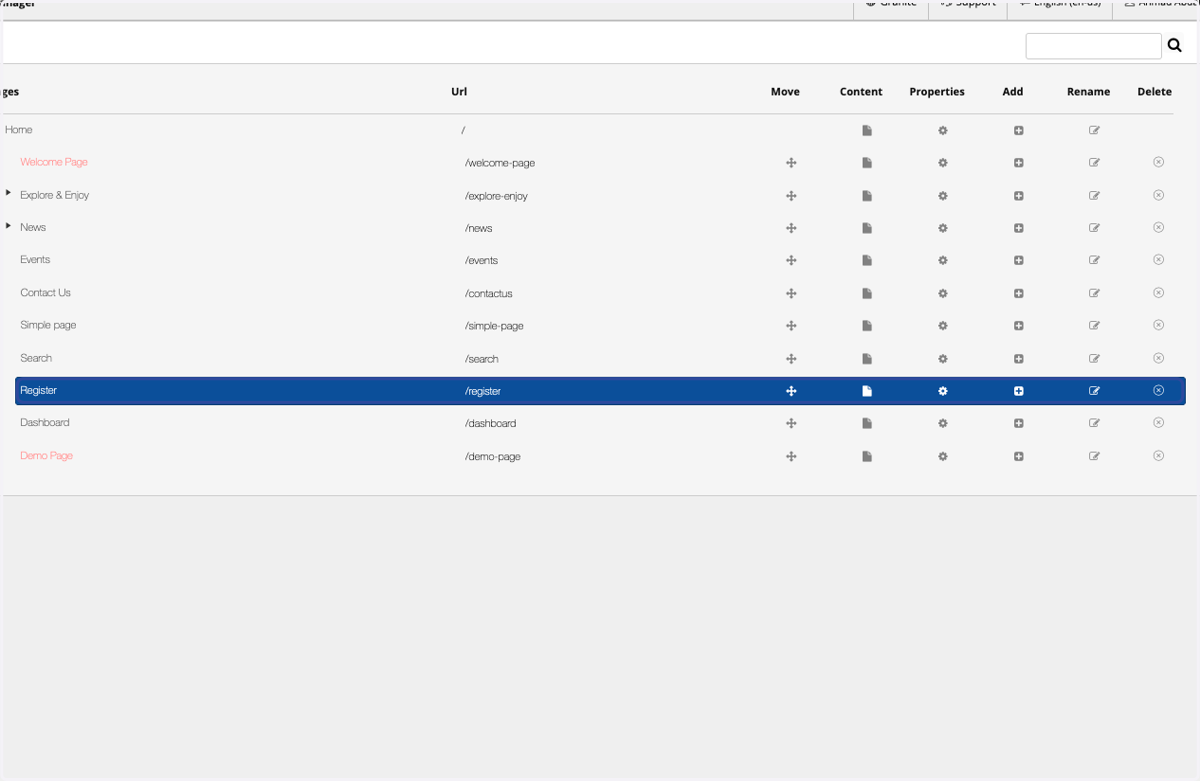1200x781 pixels.
Task: Click move handle for Welcome Page
Action: point(791,163)
